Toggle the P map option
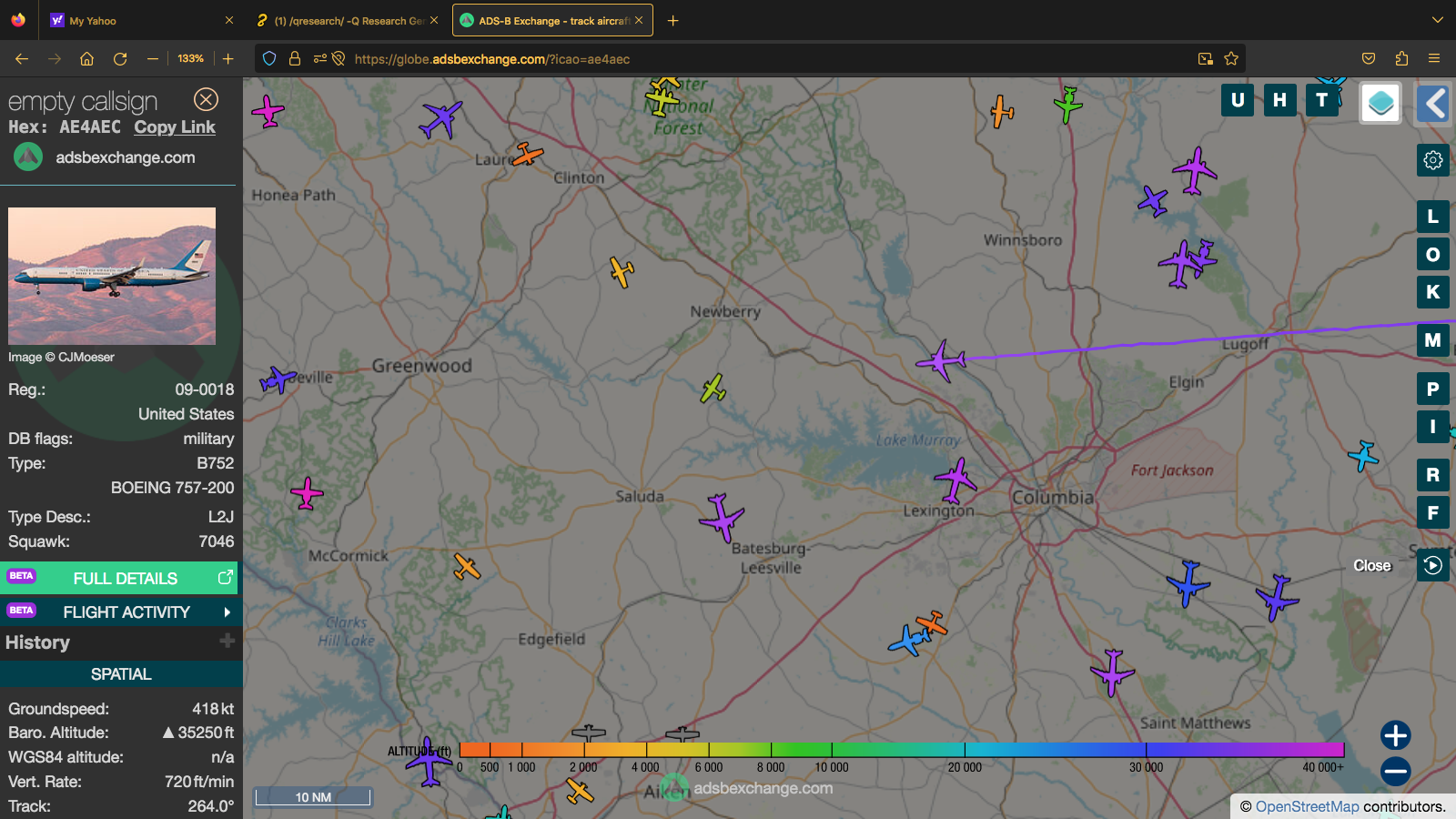This screenshot has width=1456, height=819. coord(1433,389)
